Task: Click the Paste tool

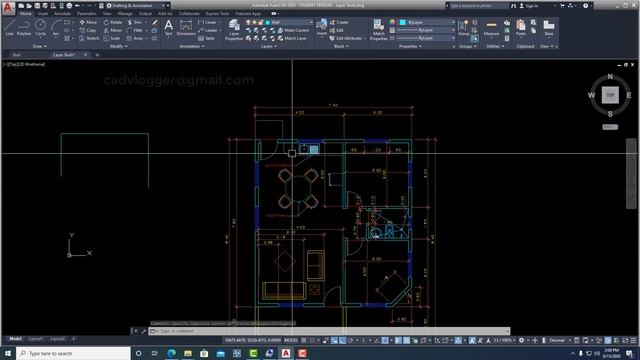Action: pos(521,28)
